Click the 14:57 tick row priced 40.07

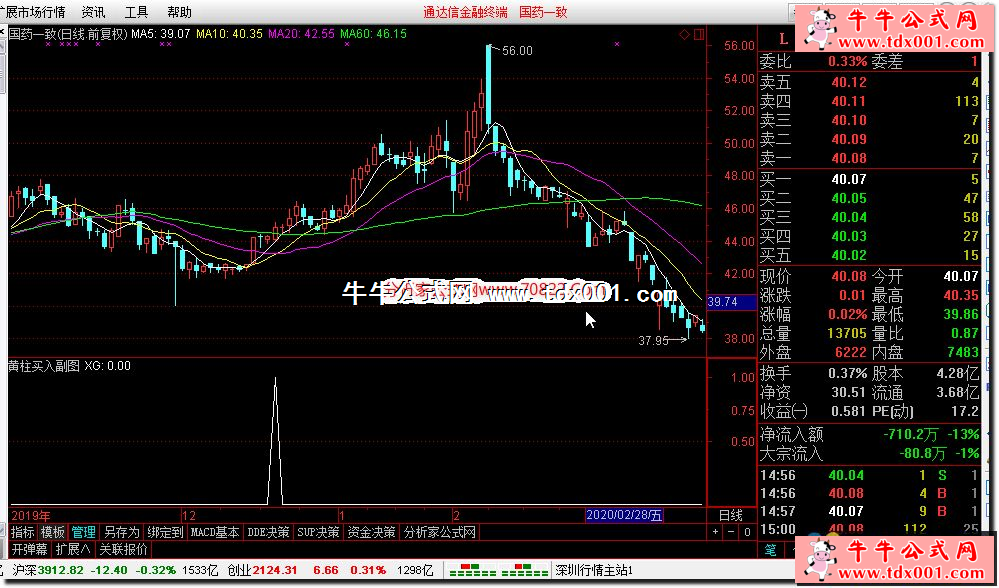pos(868,511)
